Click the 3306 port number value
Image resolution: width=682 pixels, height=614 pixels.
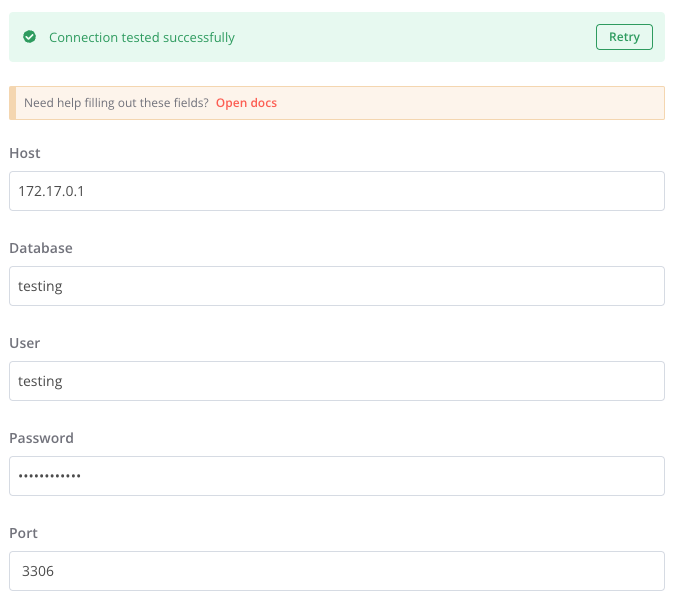tap(37, 571)
